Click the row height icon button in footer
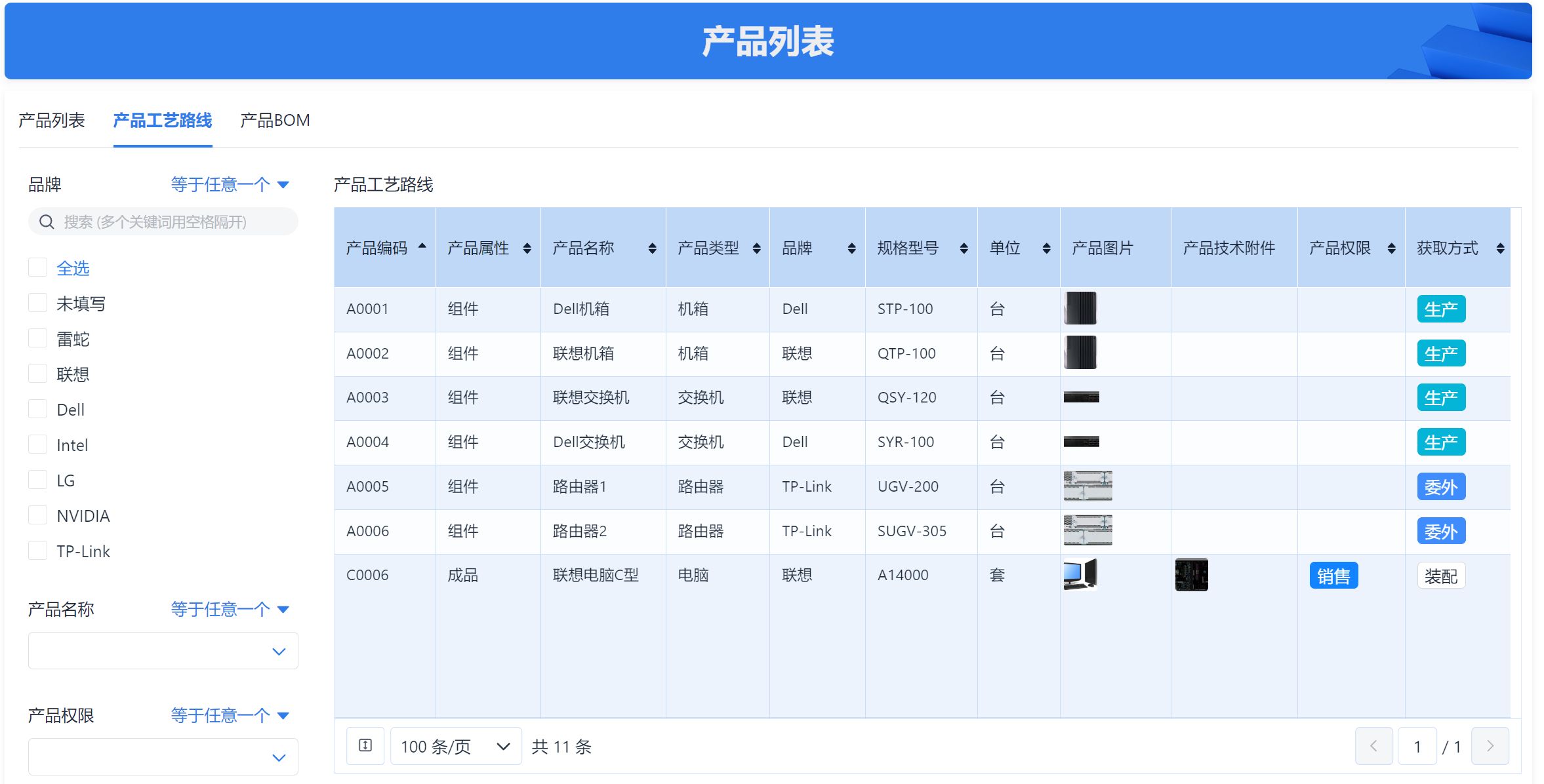This screenshot has height=784, width=1544. [x=365, y=746]
